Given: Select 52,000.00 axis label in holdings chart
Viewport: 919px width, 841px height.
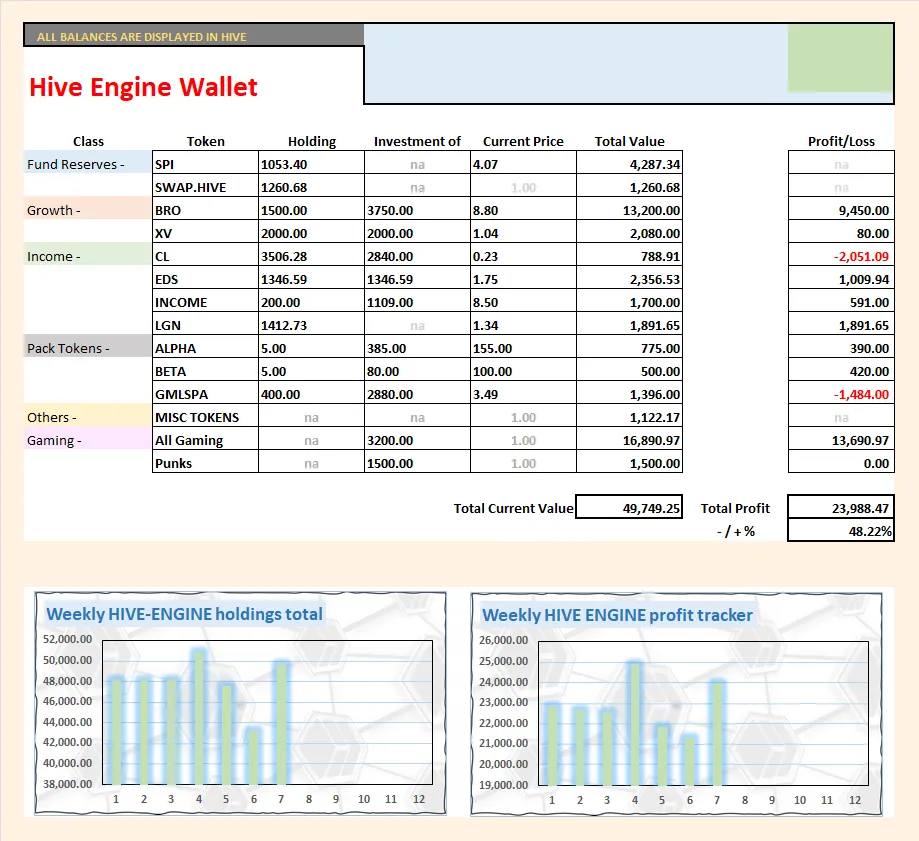Looking at the screenshot, I should 67,639.
